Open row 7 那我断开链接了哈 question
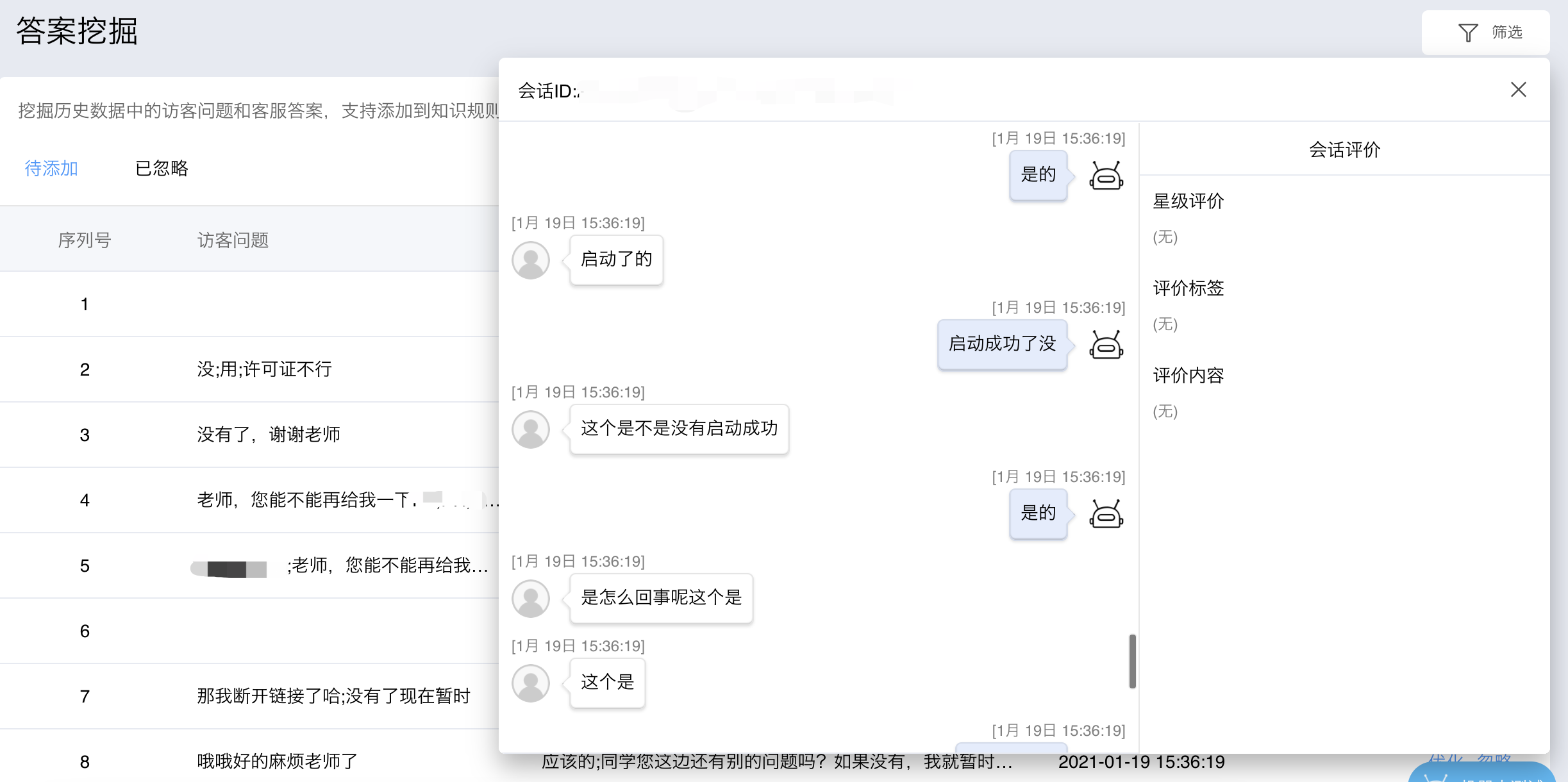1568x782 pixels. coord(333,696)
